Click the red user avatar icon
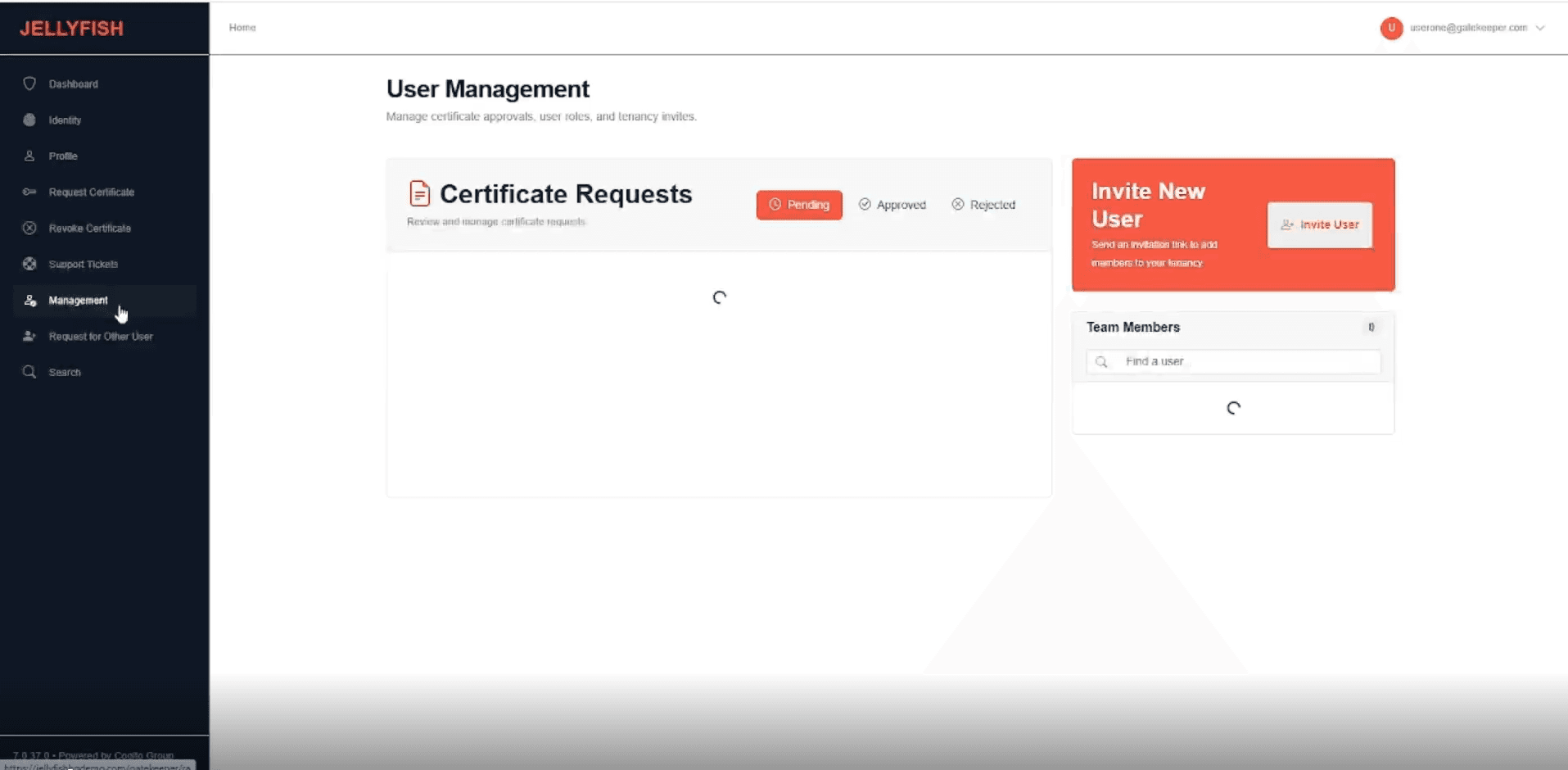The image size is (1568, 770). (1391, 28)
